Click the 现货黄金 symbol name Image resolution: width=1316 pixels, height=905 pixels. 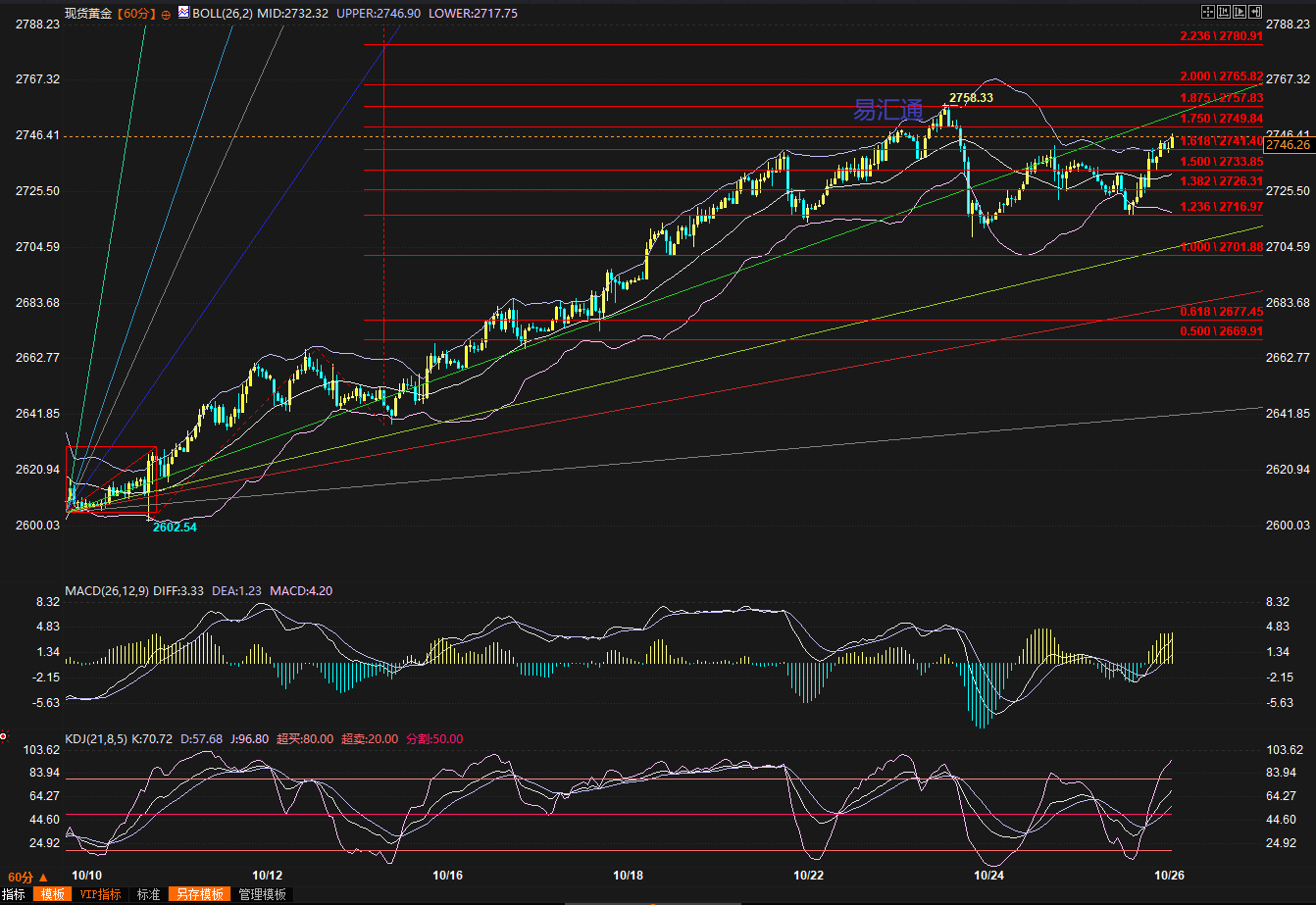[88, 14]
